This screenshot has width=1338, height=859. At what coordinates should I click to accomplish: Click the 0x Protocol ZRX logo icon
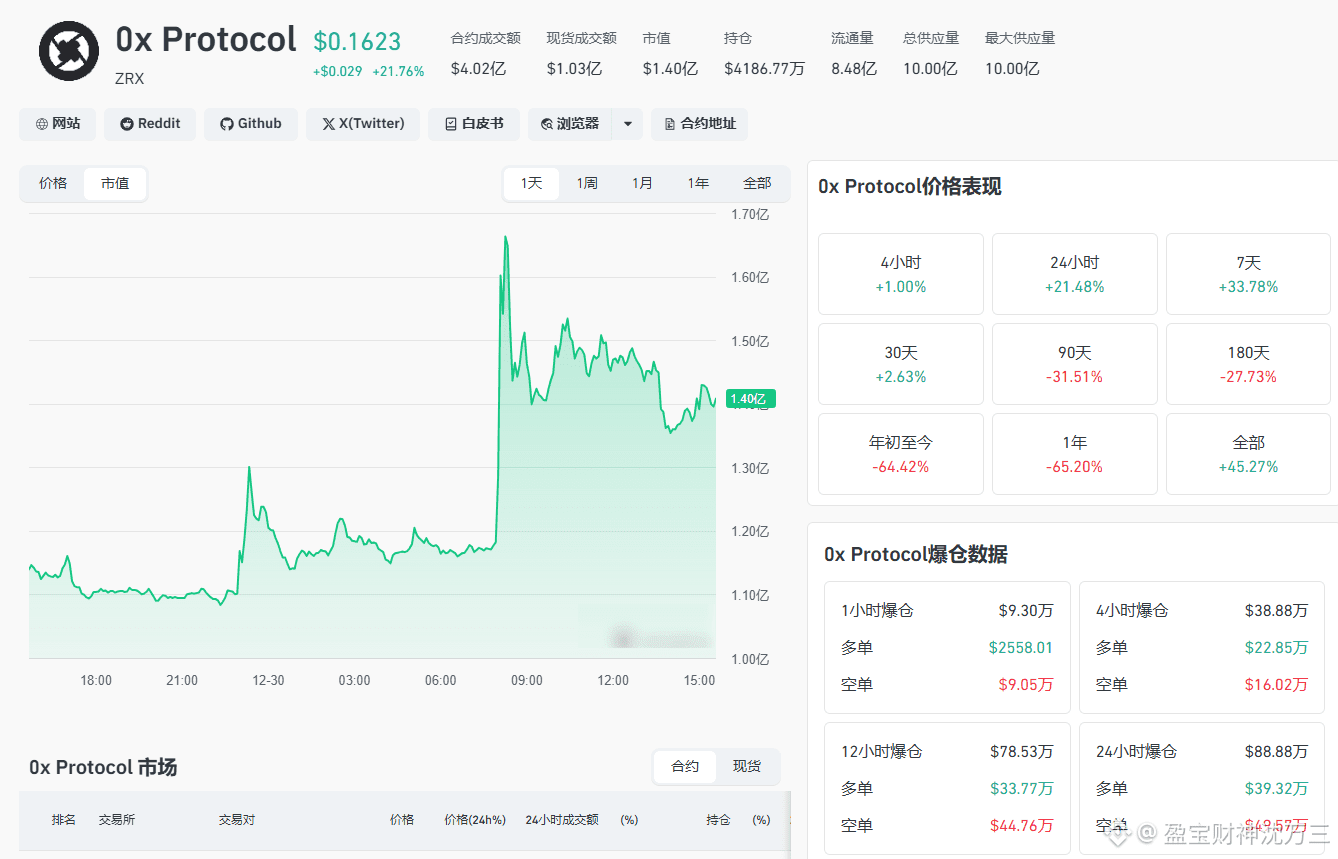pos(69,51)
